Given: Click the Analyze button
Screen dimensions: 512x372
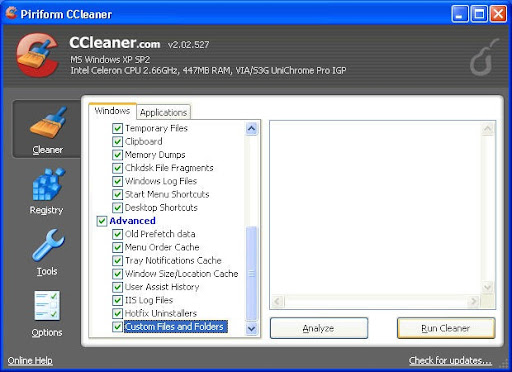Looking at the screenshot, I should click(319, 328).
